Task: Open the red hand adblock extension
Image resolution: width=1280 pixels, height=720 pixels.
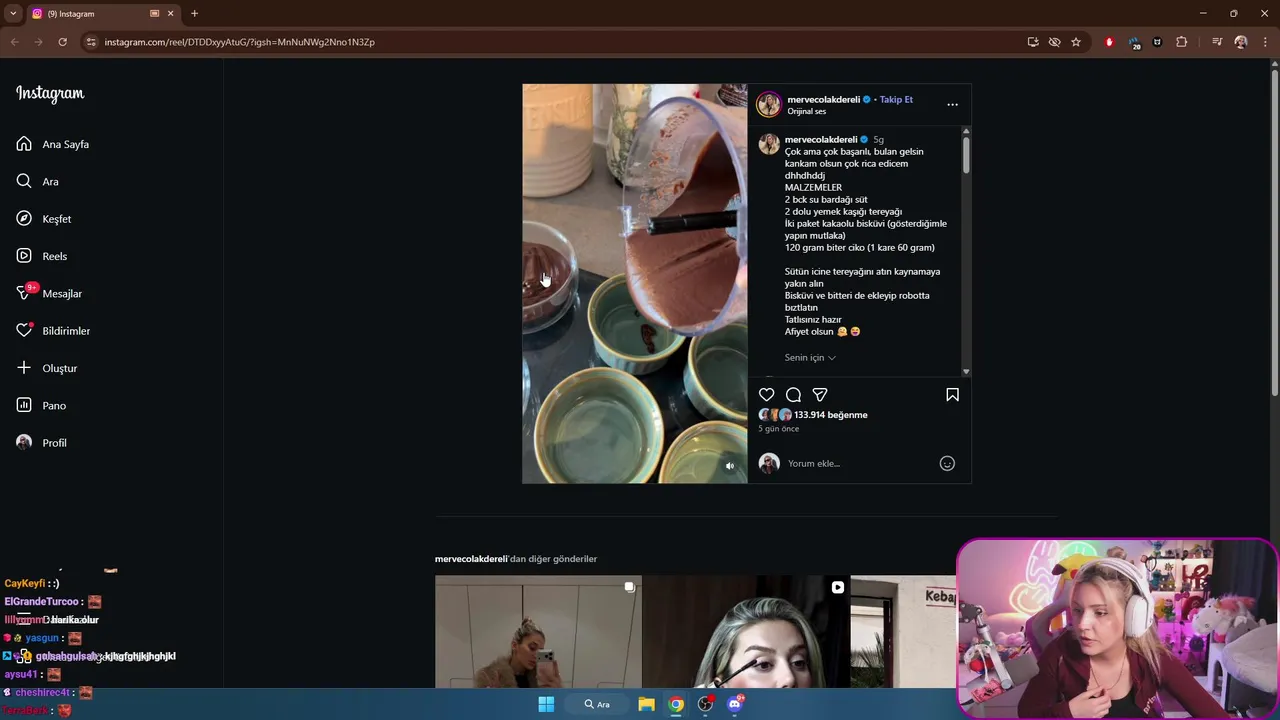Action: (x=1109, y=42)
